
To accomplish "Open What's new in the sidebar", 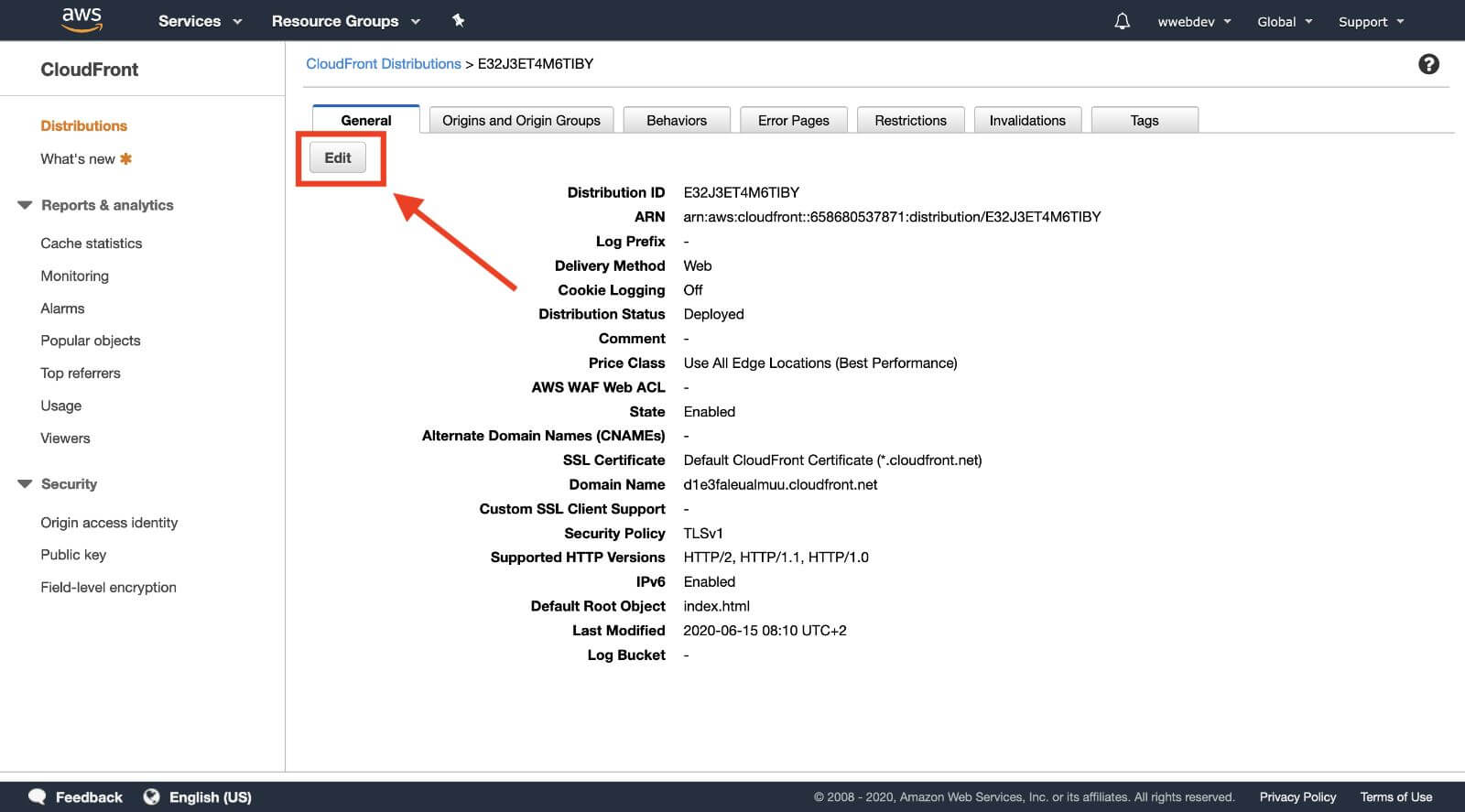I will point(78,158).
